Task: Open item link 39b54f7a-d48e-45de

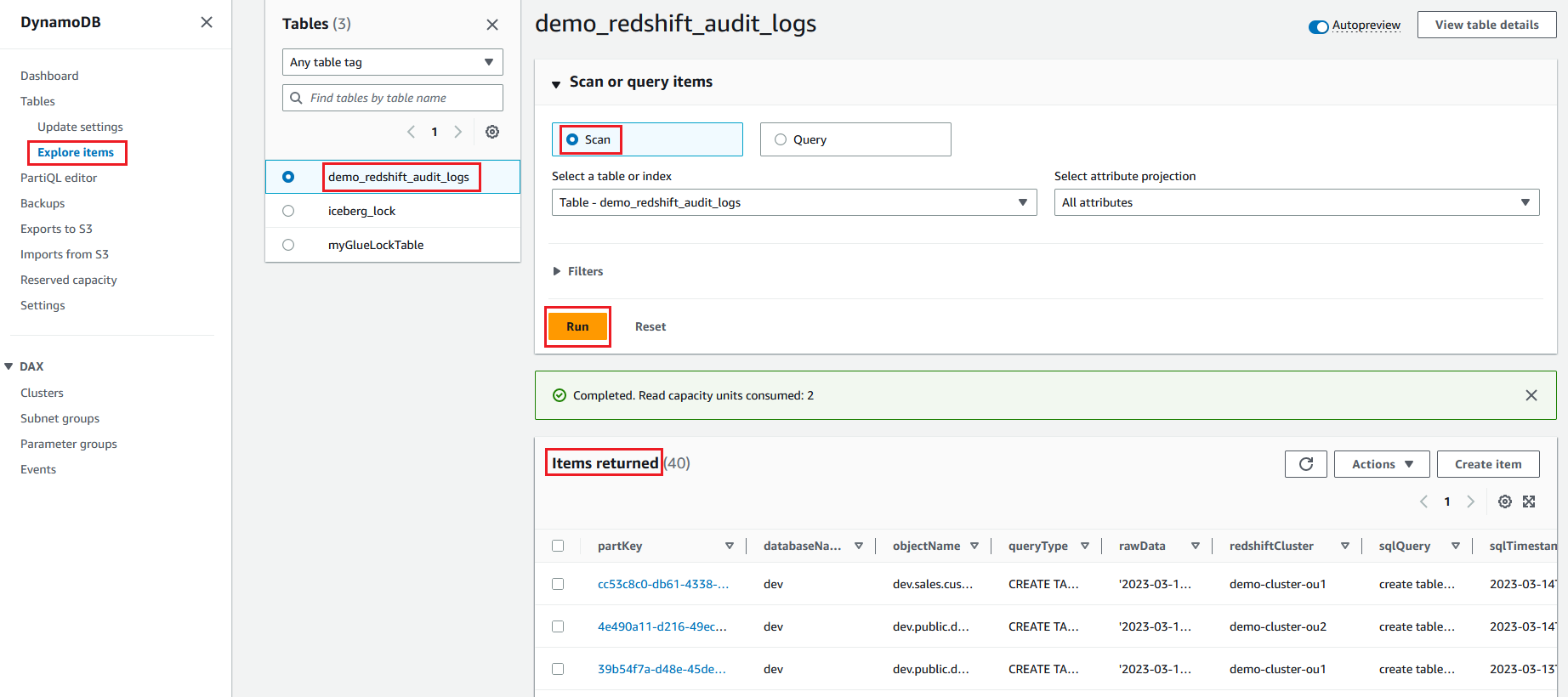Action: point(662,669)
